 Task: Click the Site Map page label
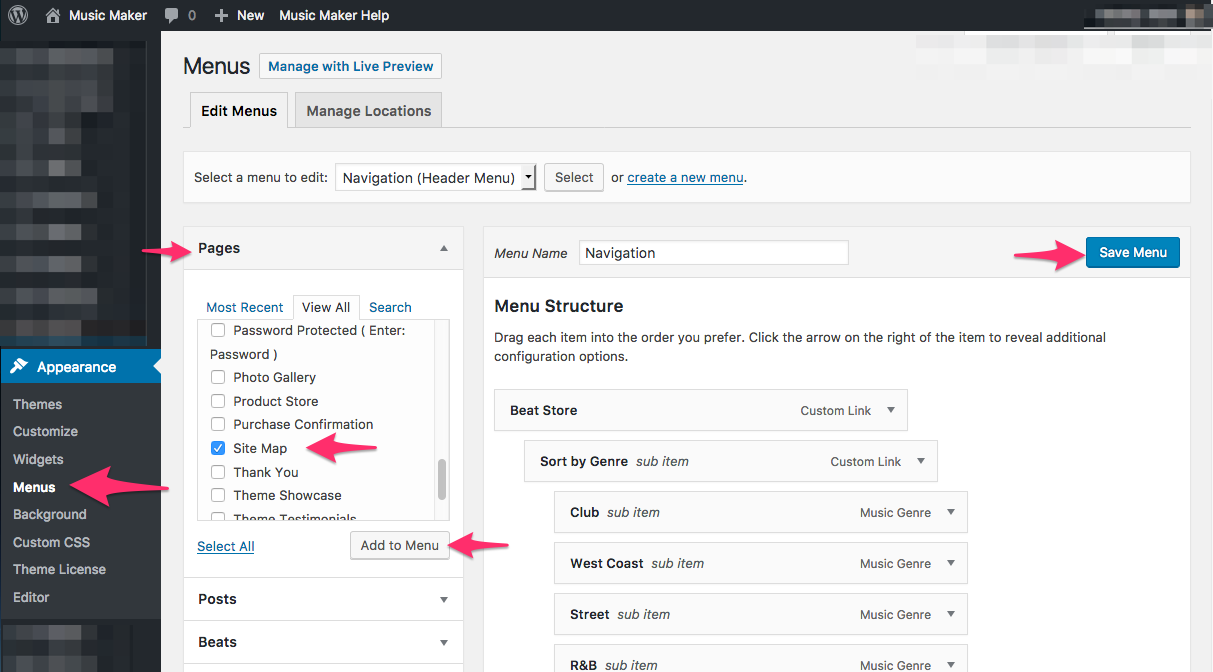coord(260,448)
